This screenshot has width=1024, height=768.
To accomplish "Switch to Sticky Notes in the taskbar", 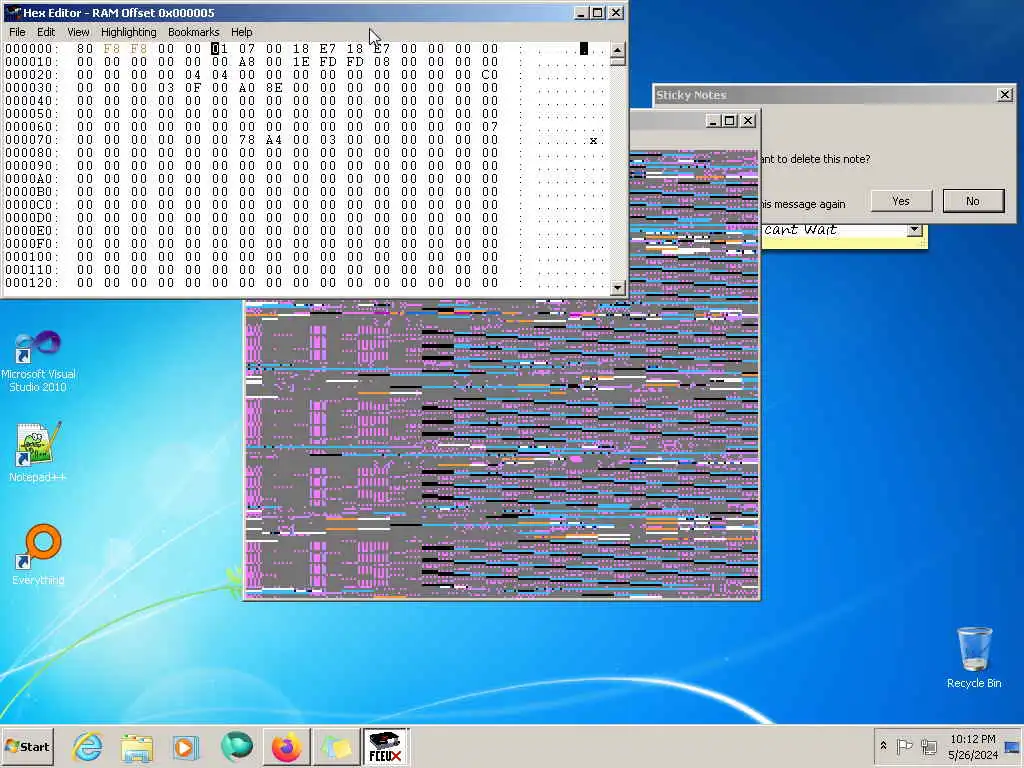I will (336, 746).
